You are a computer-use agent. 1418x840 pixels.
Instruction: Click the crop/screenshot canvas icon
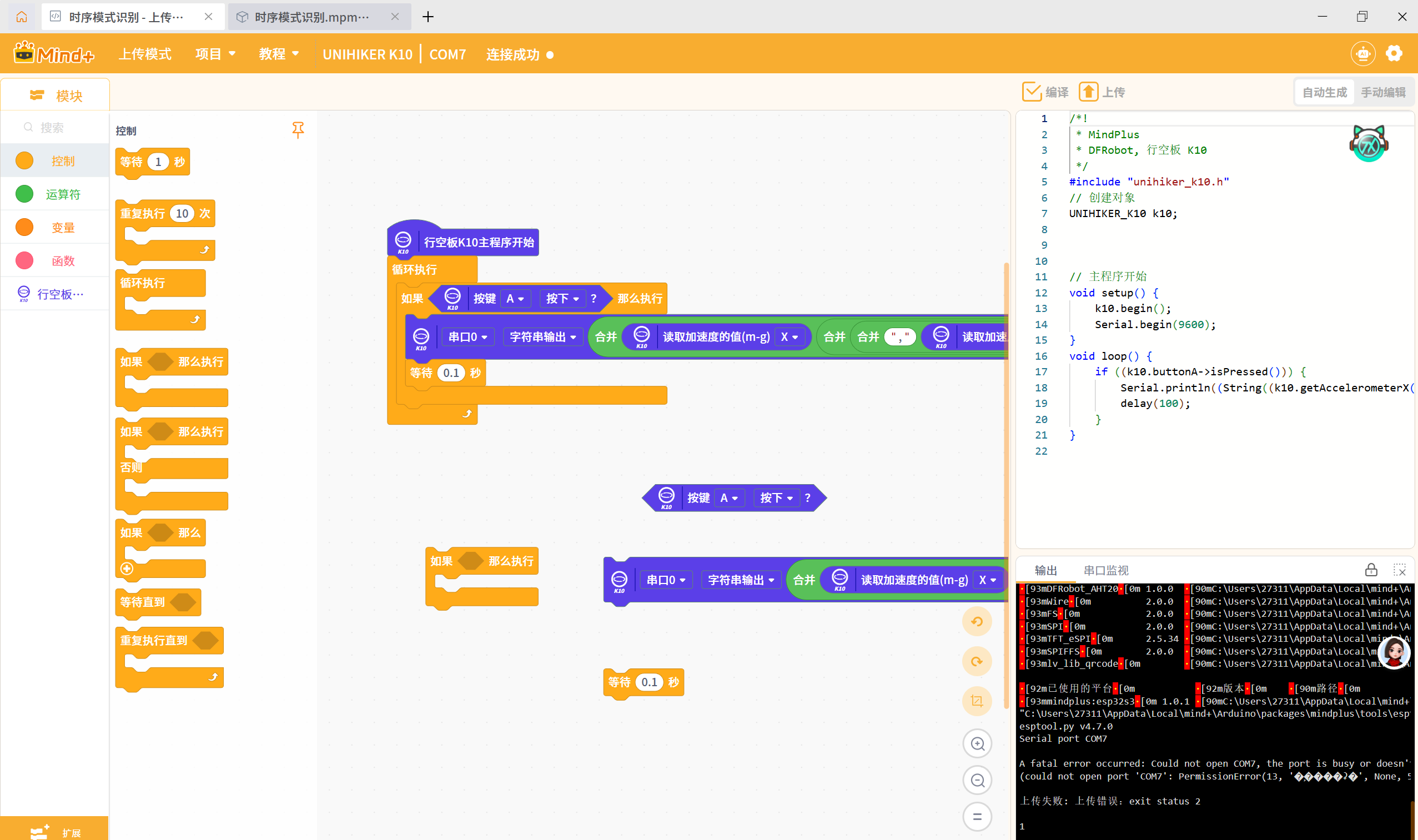977,701
